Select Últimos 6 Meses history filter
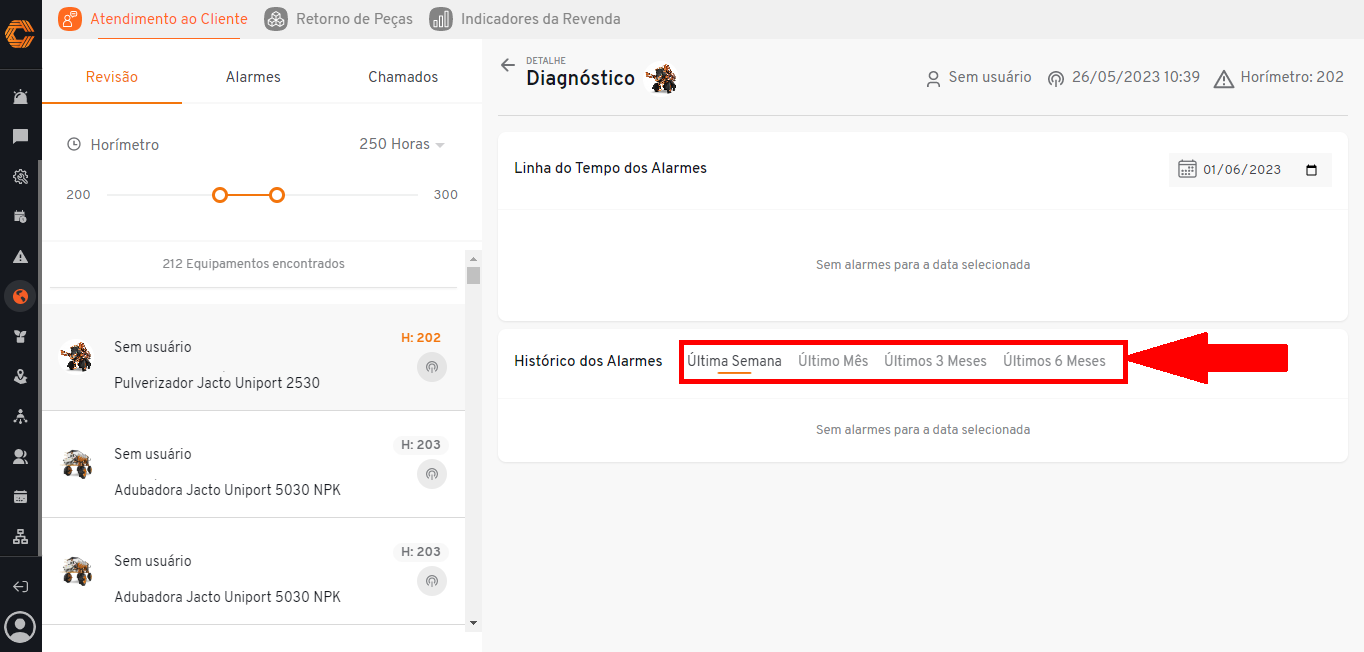 tap(1054, 361)
